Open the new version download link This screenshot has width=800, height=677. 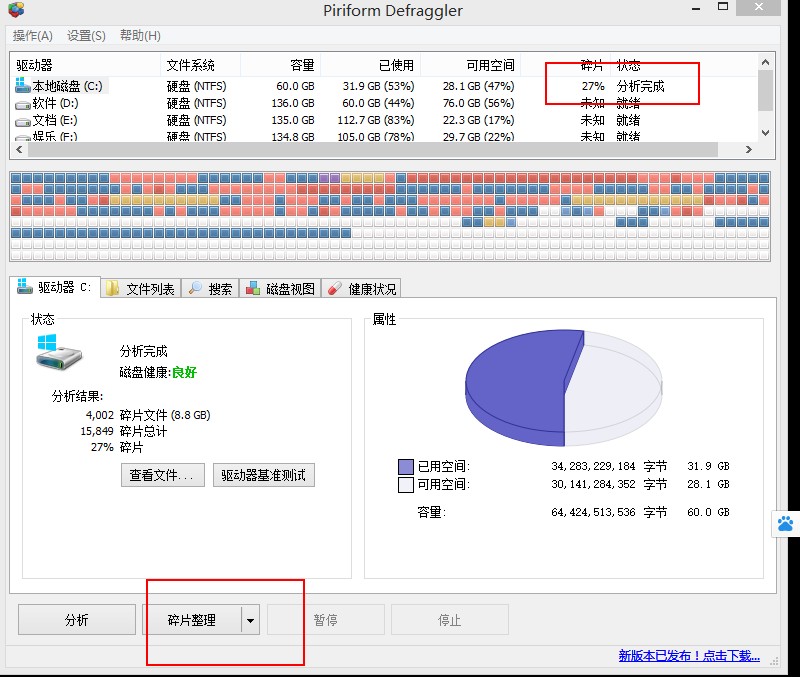[x=689, y=656]
